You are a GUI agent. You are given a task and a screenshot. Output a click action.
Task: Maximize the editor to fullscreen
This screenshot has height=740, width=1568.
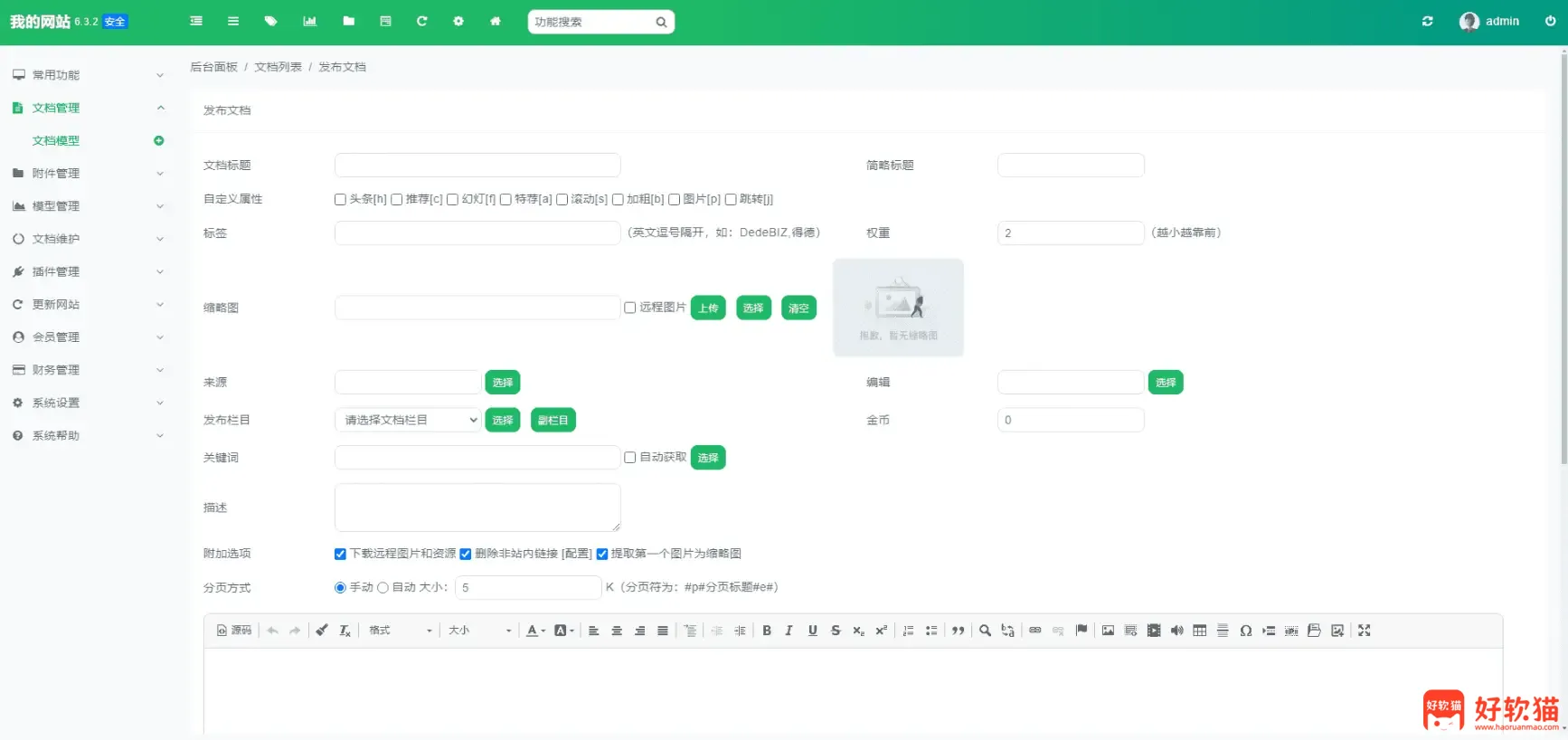[x=1365, y=631]
